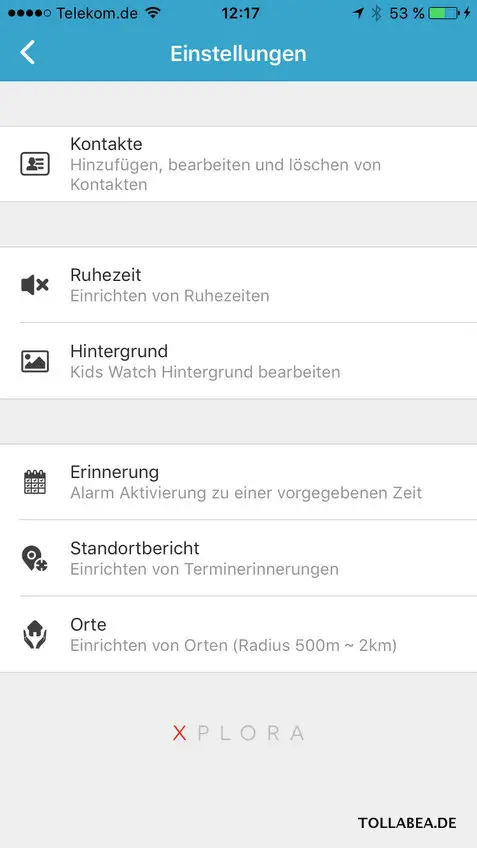Select the Hintergrund menu item
The height and width of the screenshot is (848, 477).
[x=238, y=361]
